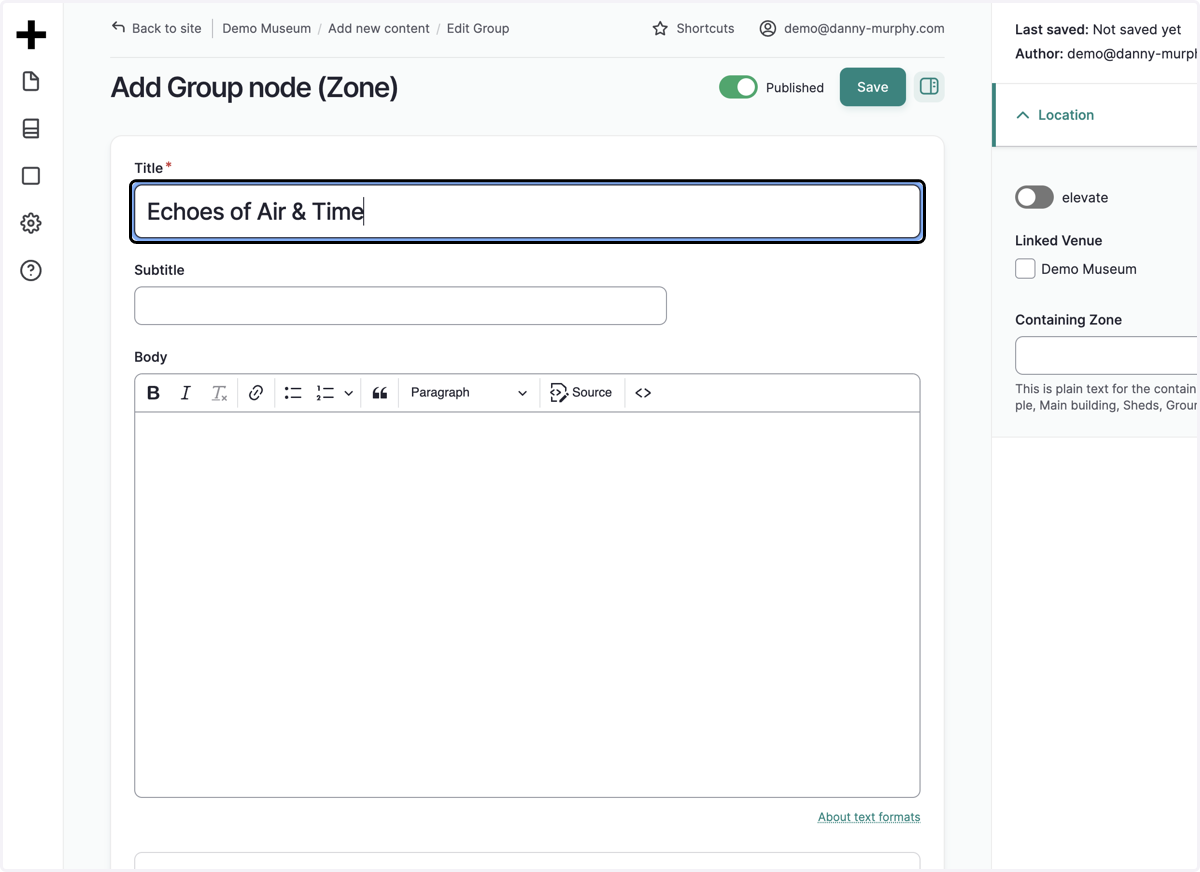Insert a link using the Link icon
Viewport: 1200px width, 872px height.
coord(256,393)
